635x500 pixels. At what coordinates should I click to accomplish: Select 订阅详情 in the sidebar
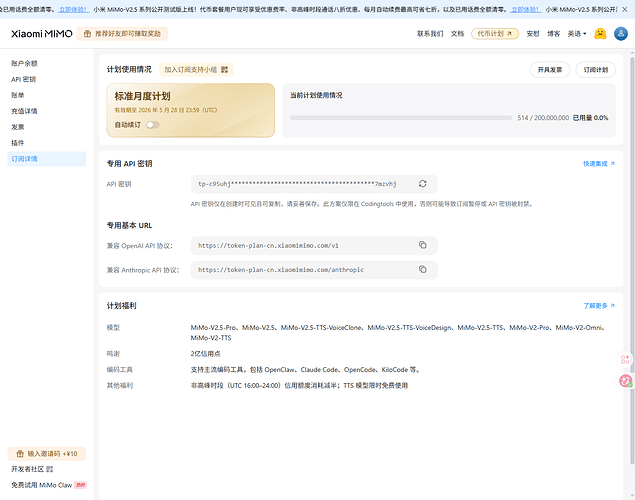47,159
